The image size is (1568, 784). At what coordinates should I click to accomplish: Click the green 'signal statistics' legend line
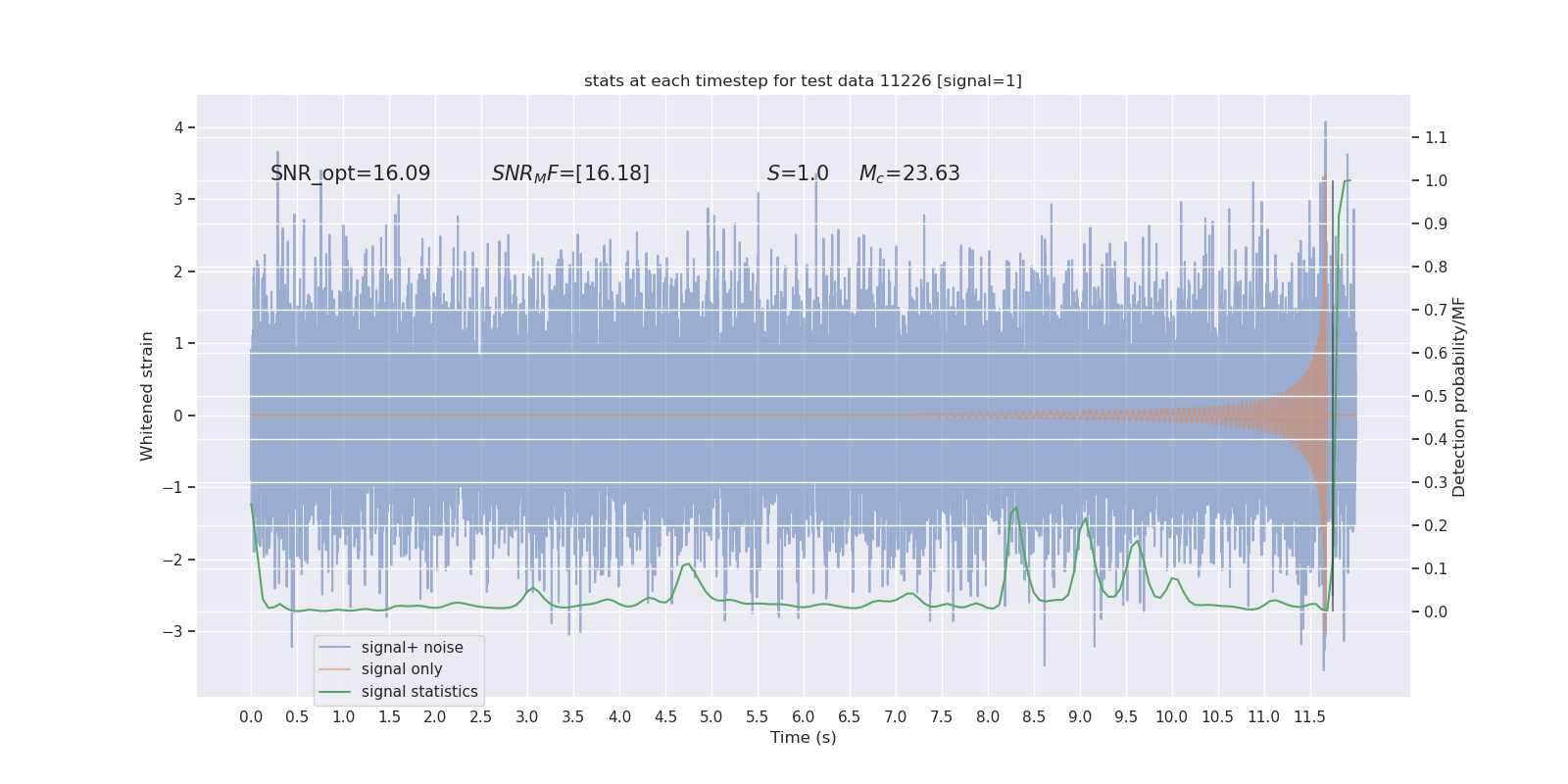coord(334,692)
